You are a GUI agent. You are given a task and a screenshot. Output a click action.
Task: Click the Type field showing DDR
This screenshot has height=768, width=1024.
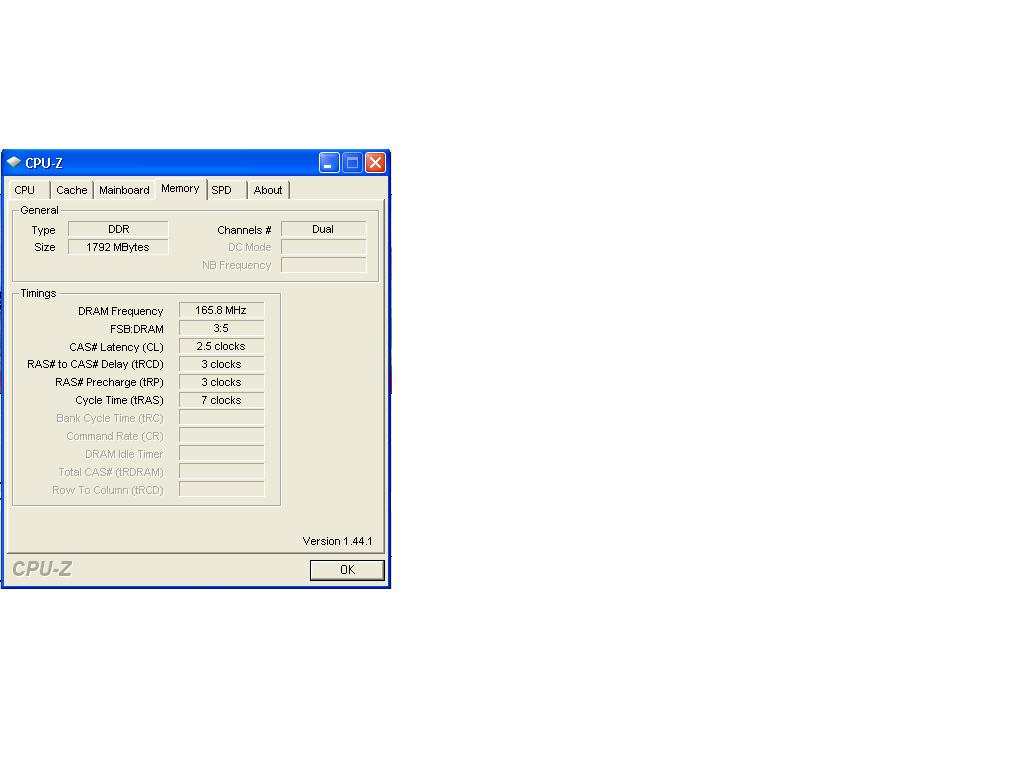point(118,229)
